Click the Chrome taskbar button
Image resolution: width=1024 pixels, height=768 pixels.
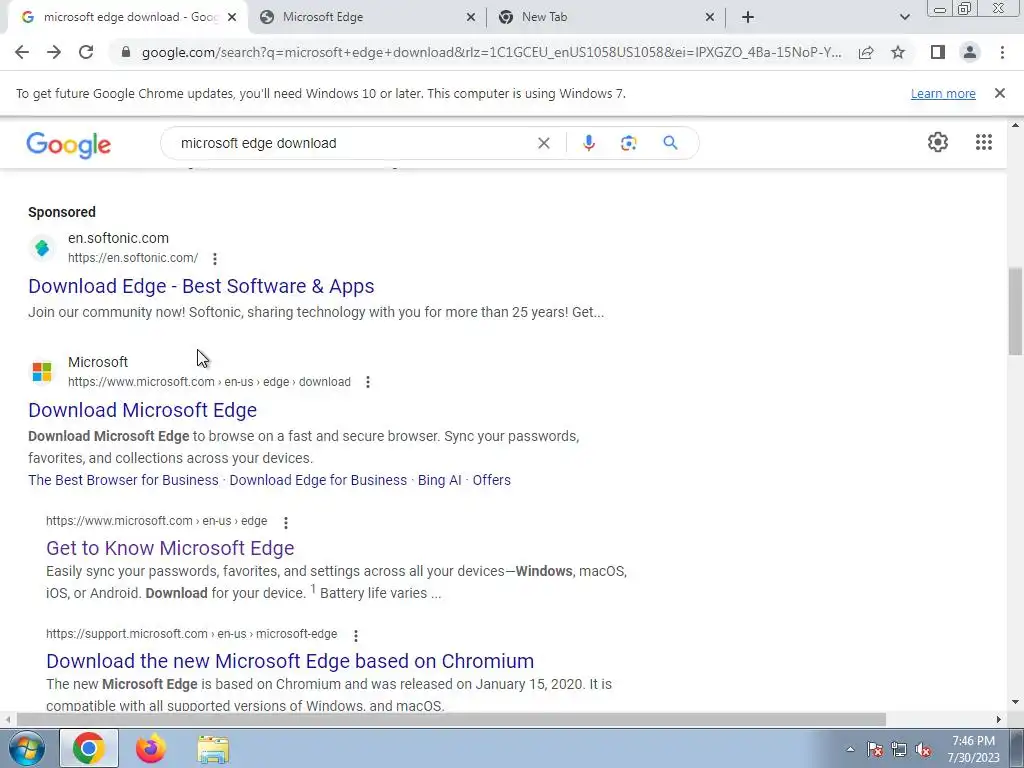(x=89, y=748)
